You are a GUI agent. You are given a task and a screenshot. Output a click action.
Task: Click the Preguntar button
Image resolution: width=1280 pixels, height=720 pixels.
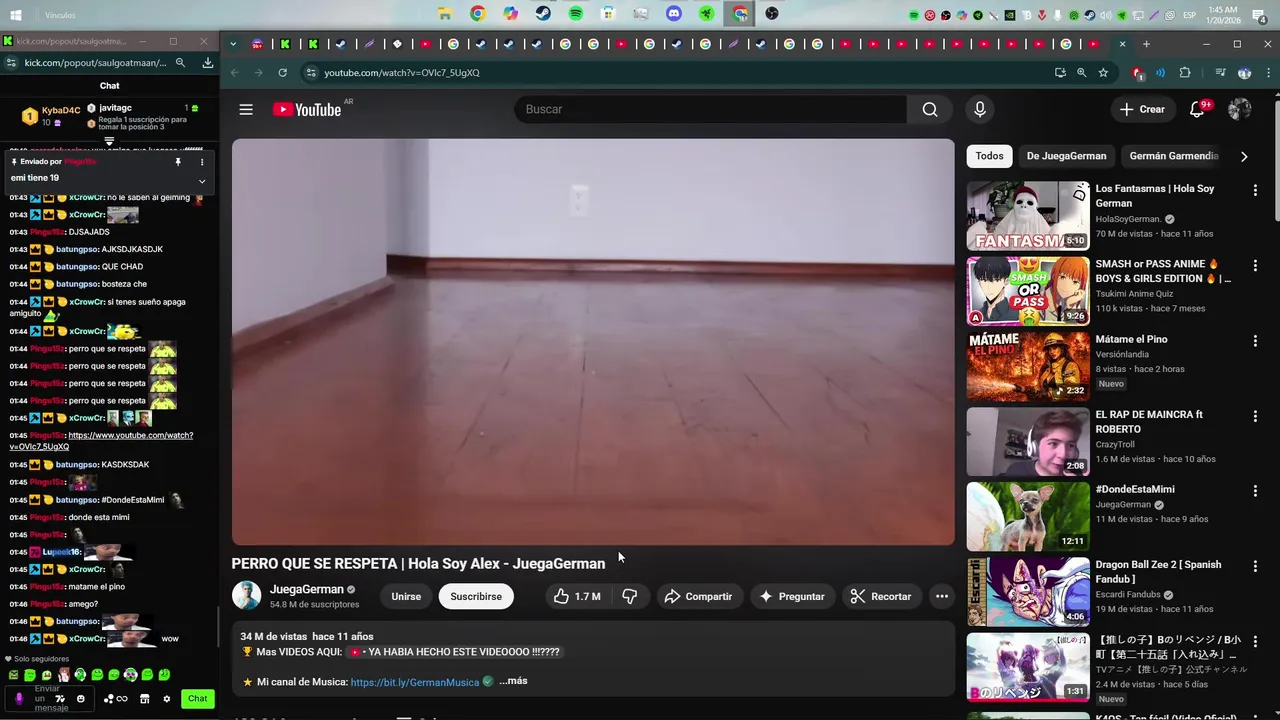tap(792, 596)
